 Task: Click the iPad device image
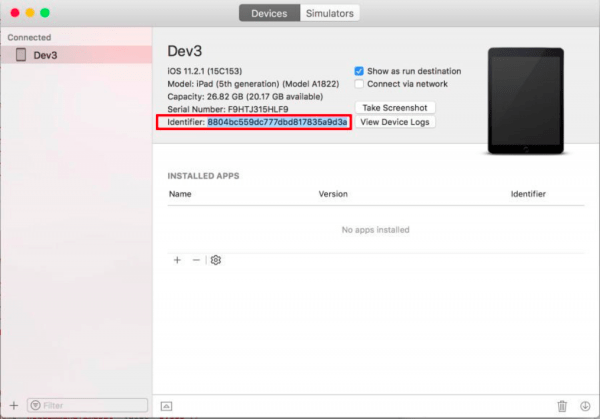pyautogui.click(x=525, y=101)
